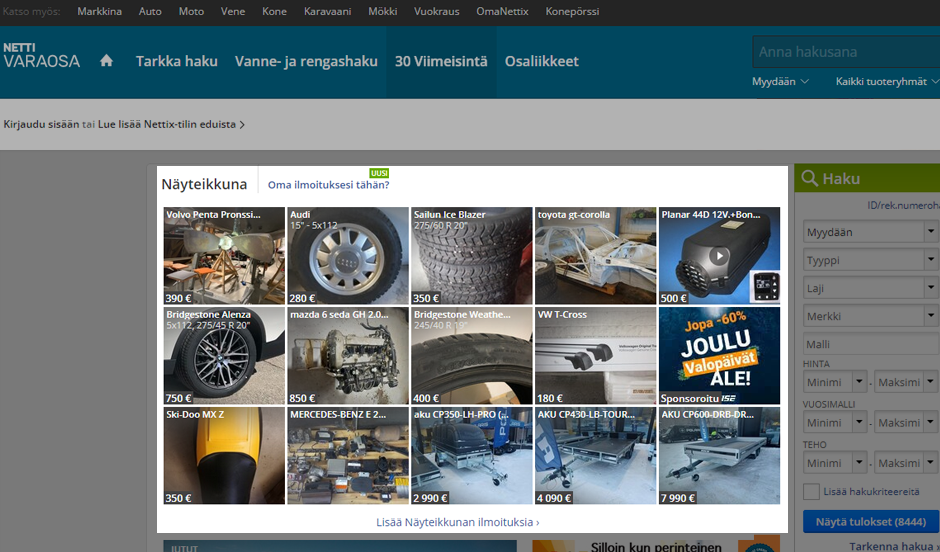Open Ski-Doo MX Z listing

pos(224,456)
